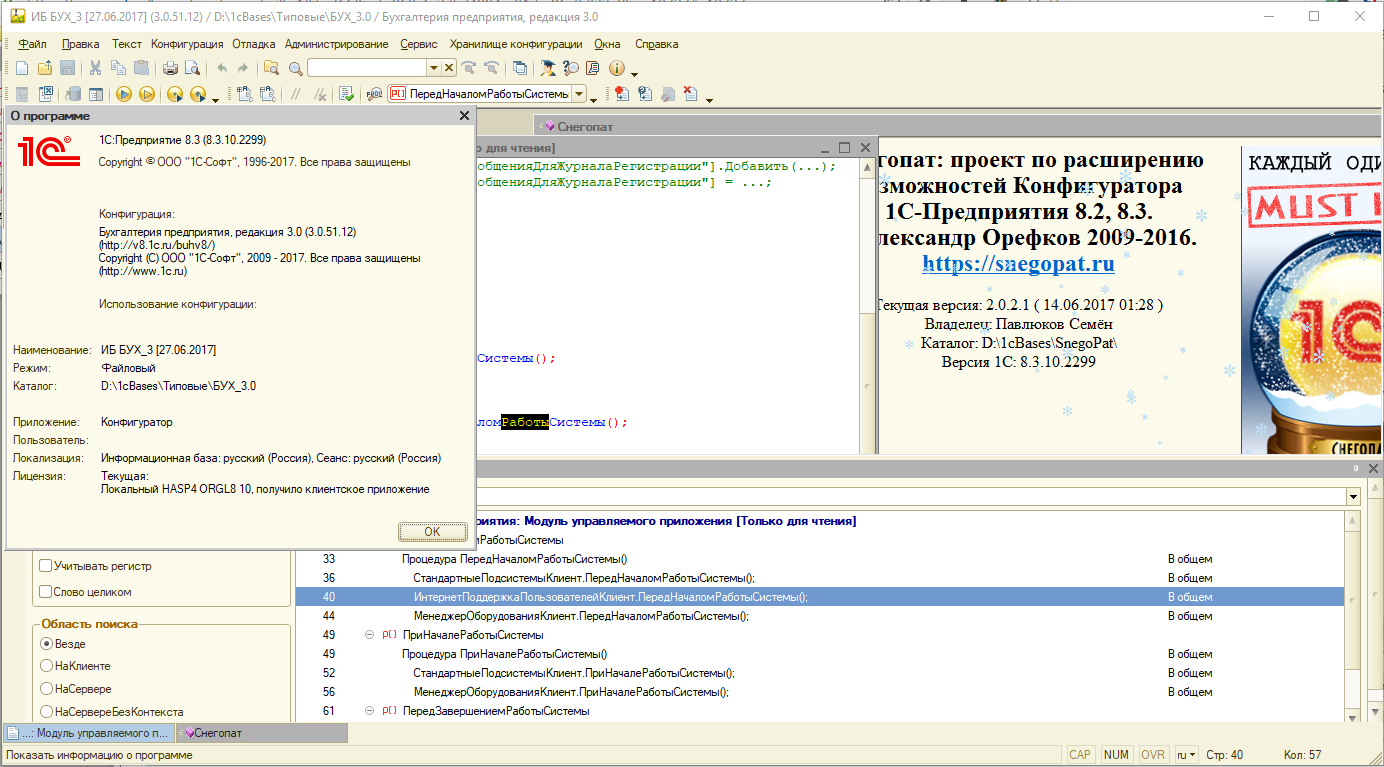Switch to Модуль управляемого приложения bottom tab
The image size is (1384, 767).
(x=88, y=733)
